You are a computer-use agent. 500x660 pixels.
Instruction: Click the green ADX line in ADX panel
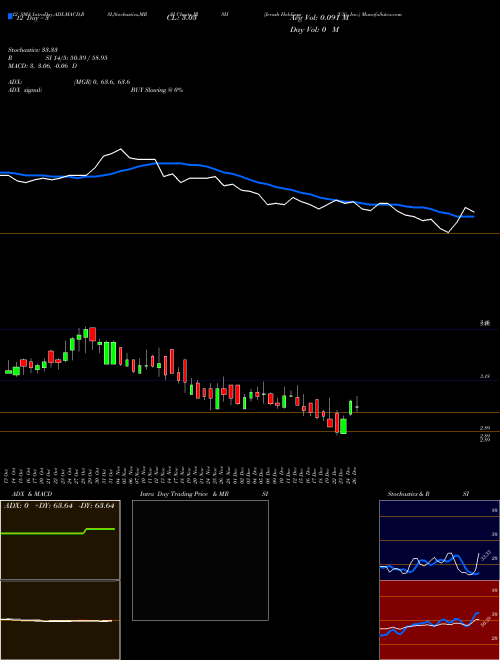pos(58,531)
